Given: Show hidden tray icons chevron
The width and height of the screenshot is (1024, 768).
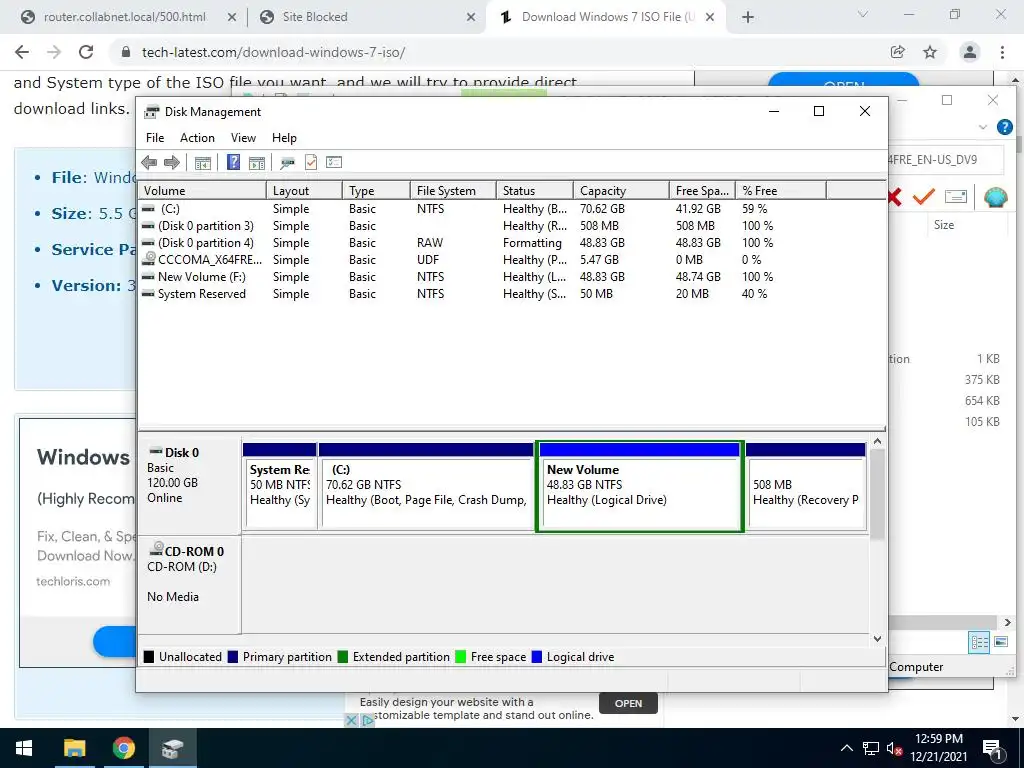Looking at the screenshot, I should 846,748.
